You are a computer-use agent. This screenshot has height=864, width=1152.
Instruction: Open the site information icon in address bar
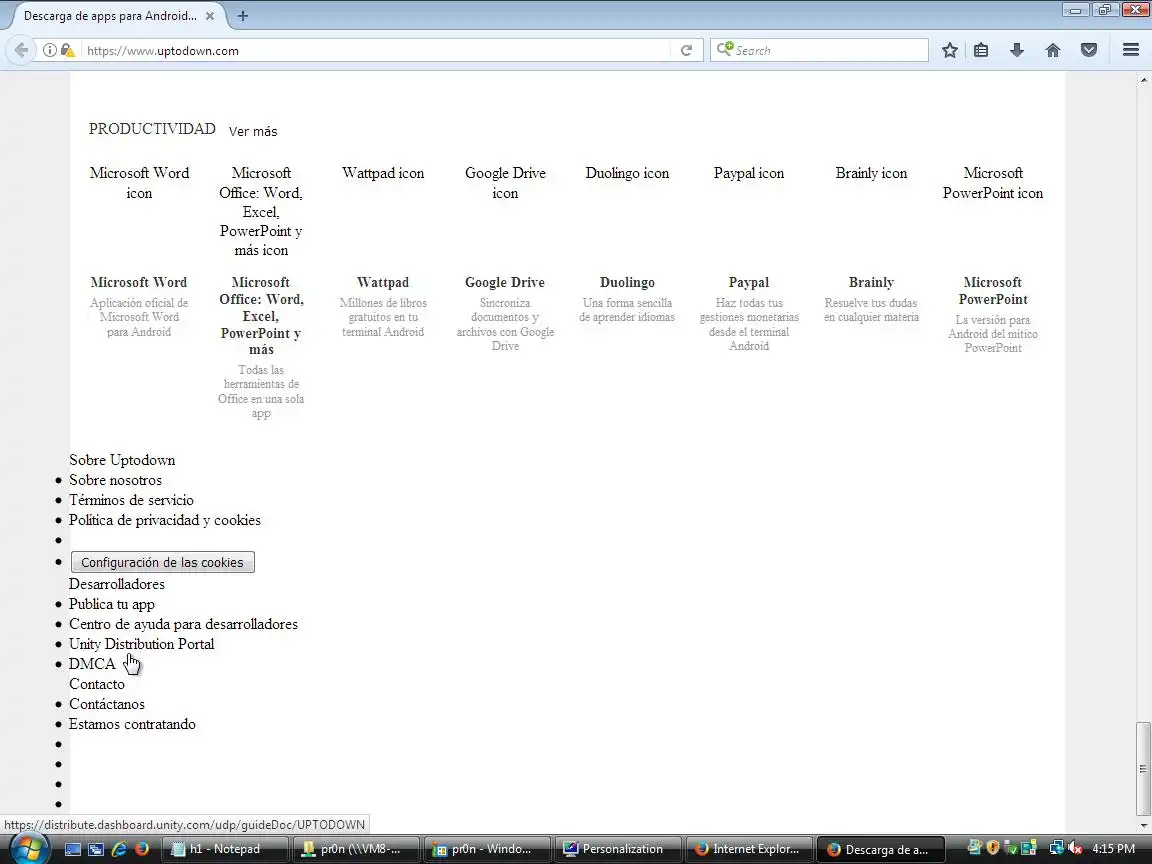coord(49,50)
